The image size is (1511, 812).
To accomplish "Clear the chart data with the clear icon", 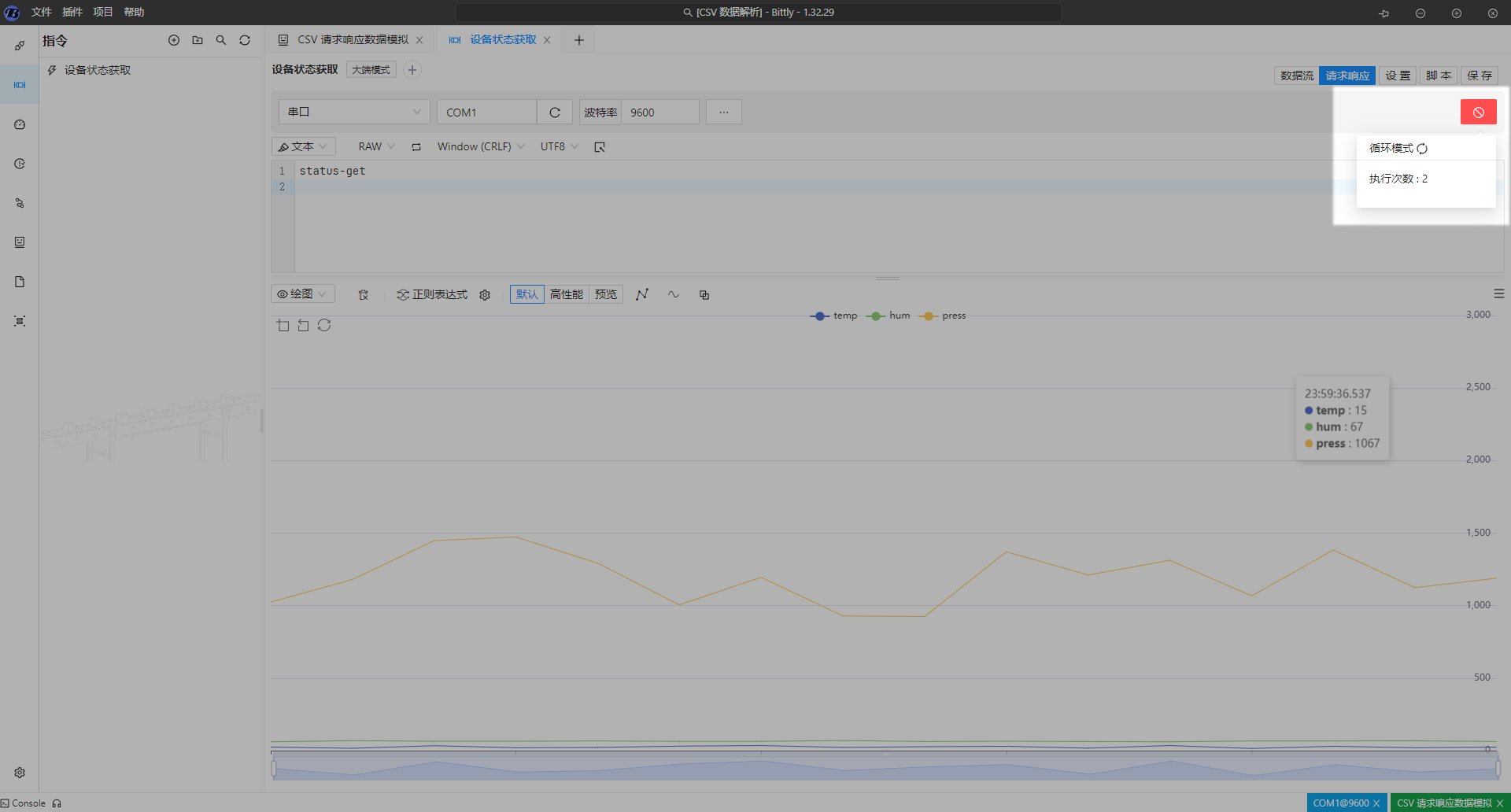I will [x=363, y=295].
